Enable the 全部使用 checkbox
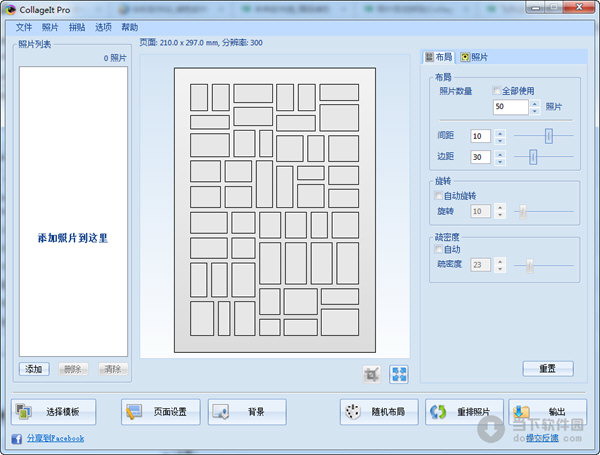This screenshot has width=600, height=455. pos(496,91)
